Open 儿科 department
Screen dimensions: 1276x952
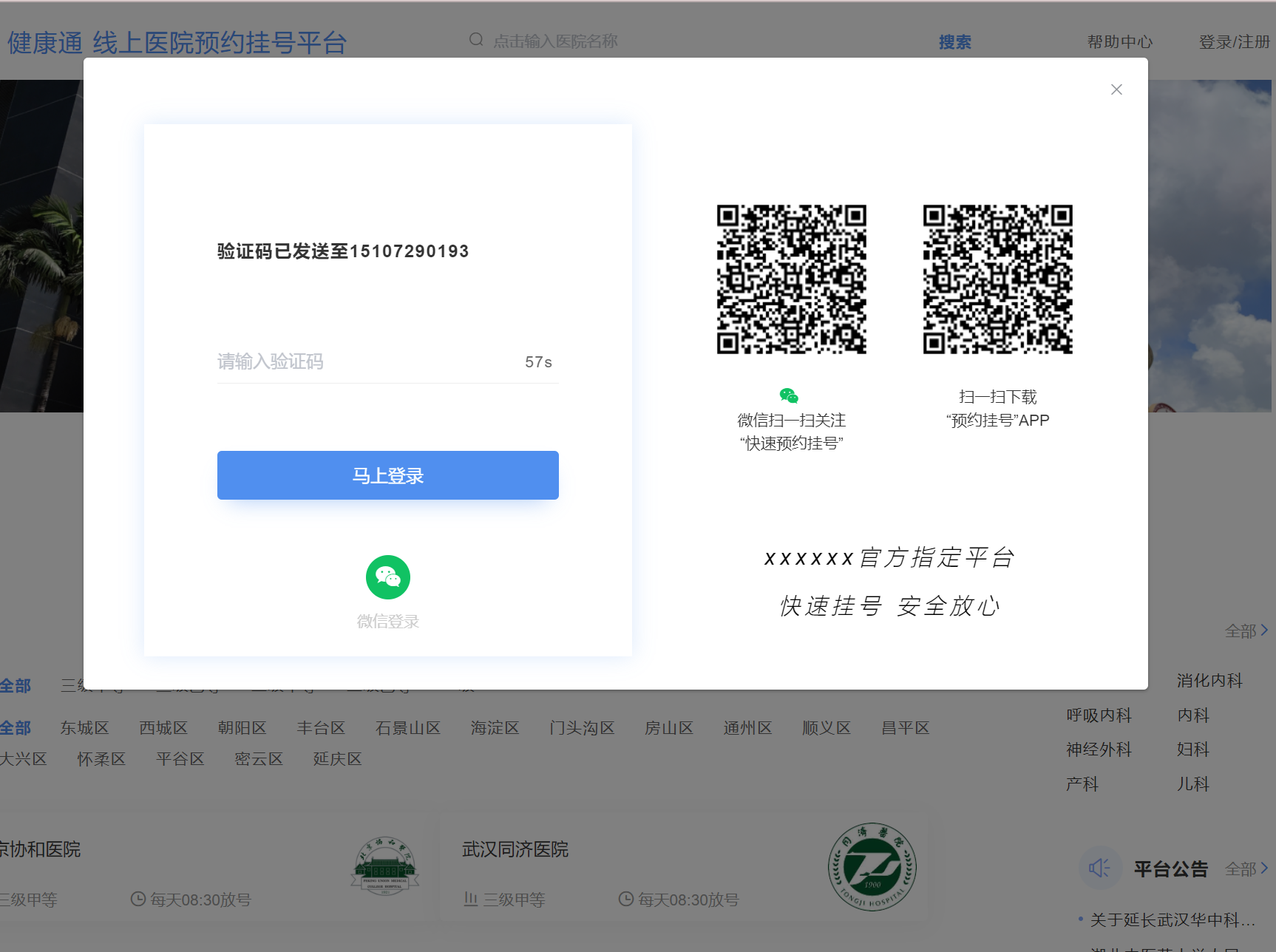point(1193,784)
